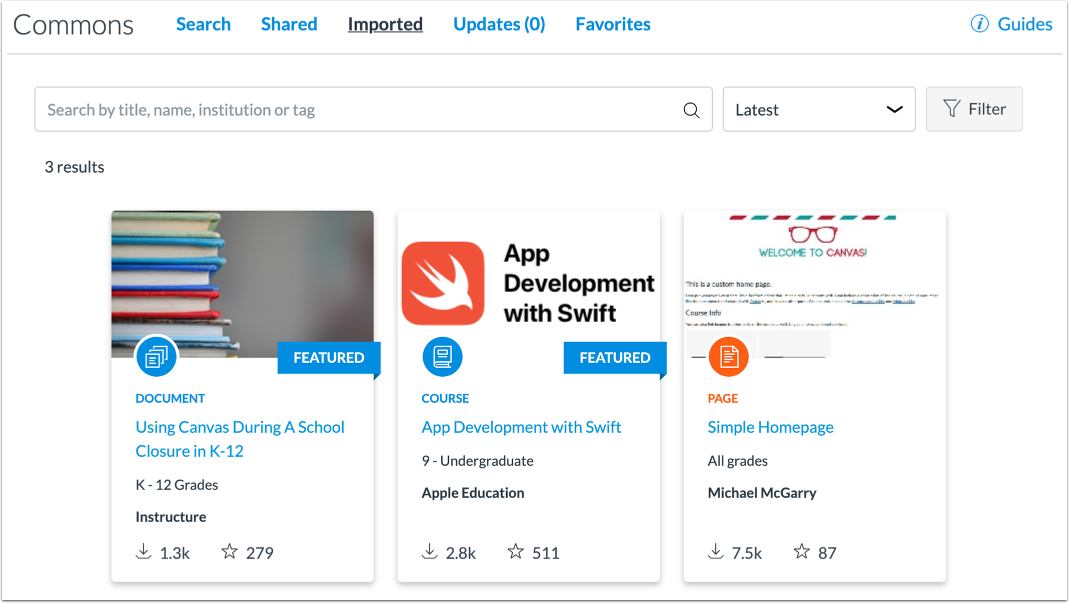Click the download icon under App Development with Swift
This screenshot has width=1069, height=603.
(x=430, y=551)
